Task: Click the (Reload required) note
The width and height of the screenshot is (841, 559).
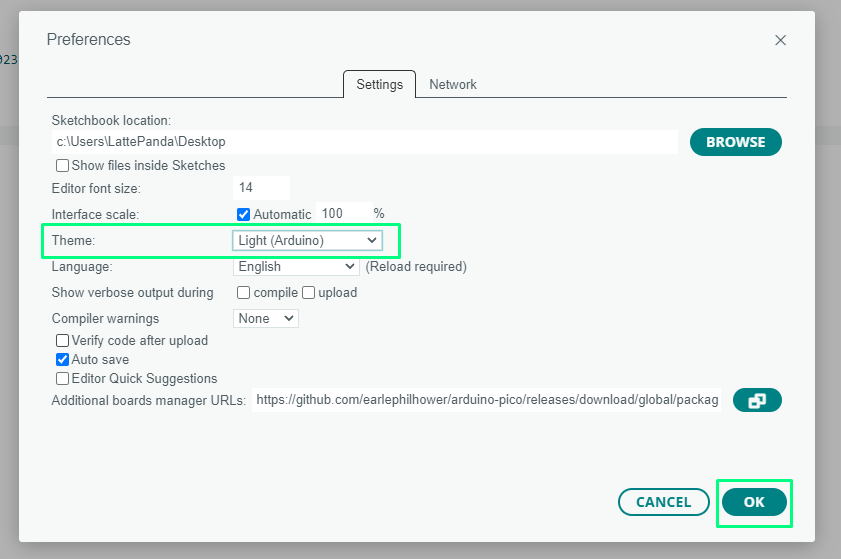Action: click(416, 267)
